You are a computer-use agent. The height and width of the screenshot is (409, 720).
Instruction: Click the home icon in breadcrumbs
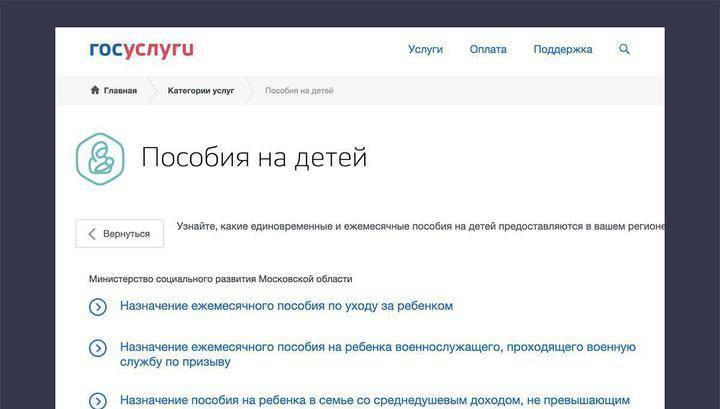[95, 90]
